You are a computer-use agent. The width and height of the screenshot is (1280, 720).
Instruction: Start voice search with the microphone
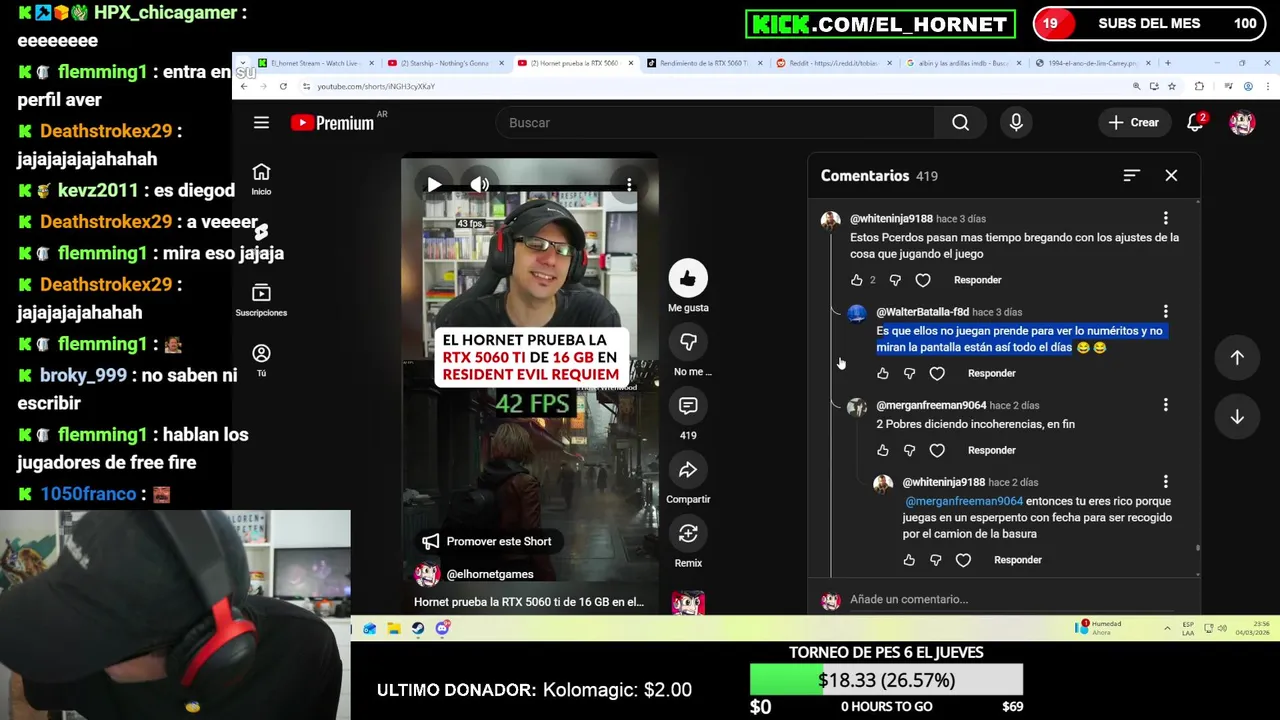coord(1016,122)
